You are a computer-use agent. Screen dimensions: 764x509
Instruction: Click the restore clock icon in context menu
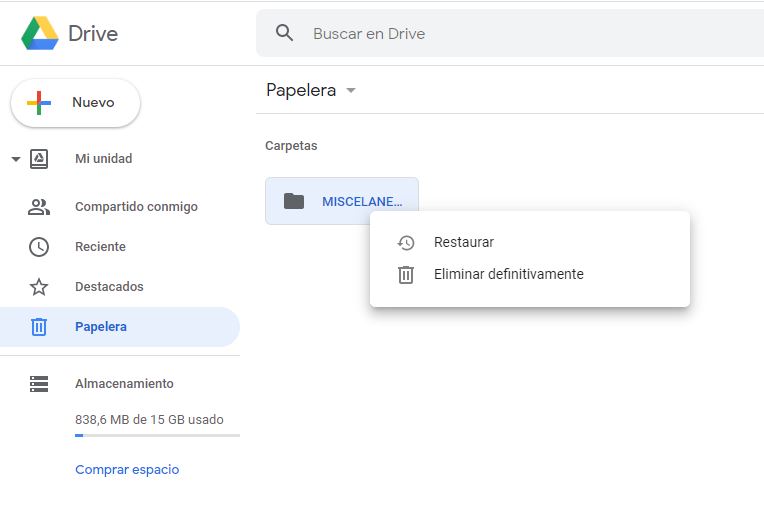[x=406, y=242]
